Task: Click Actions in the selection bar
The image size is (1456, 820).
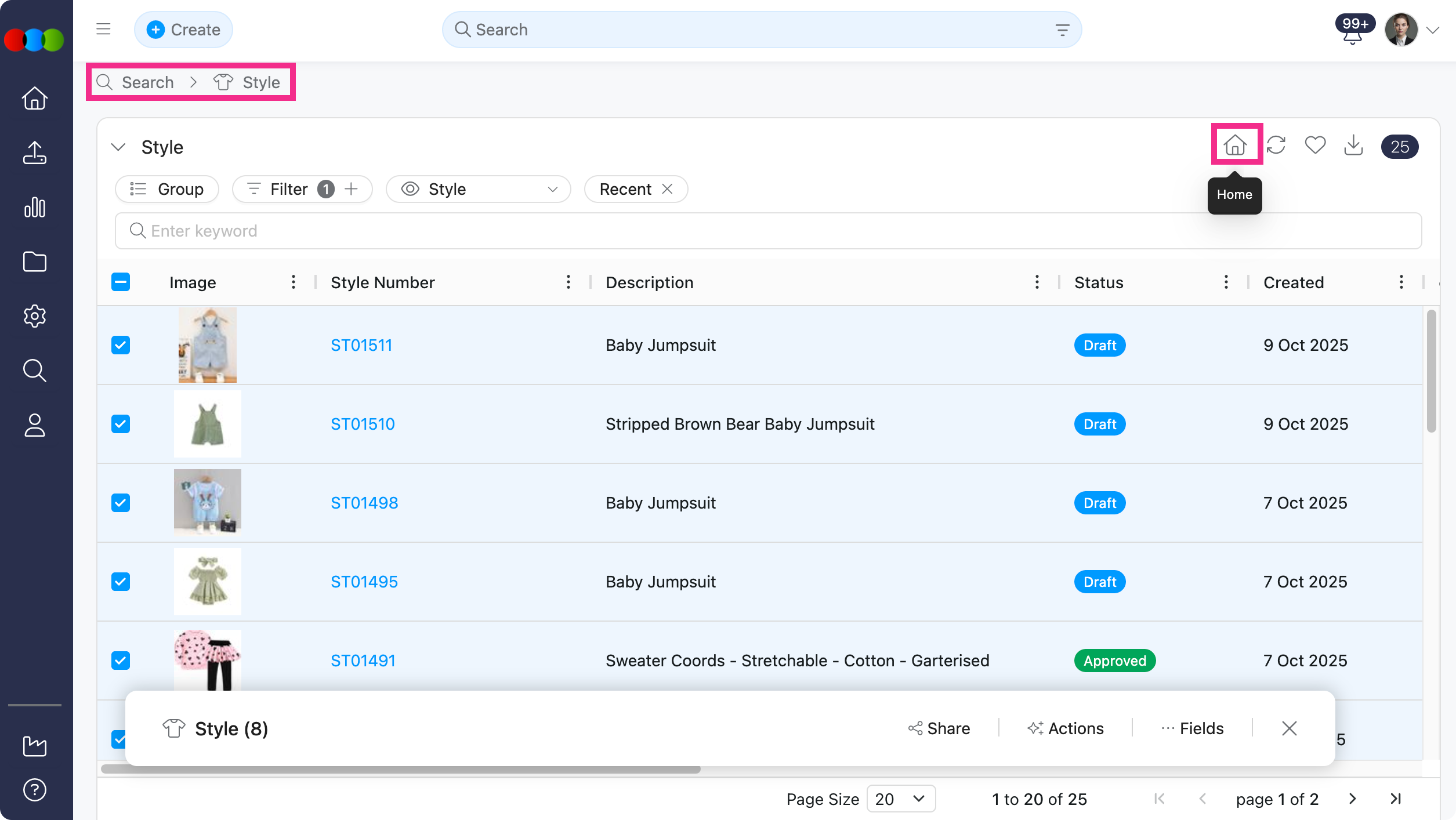Action: [x=1066, y=728]
